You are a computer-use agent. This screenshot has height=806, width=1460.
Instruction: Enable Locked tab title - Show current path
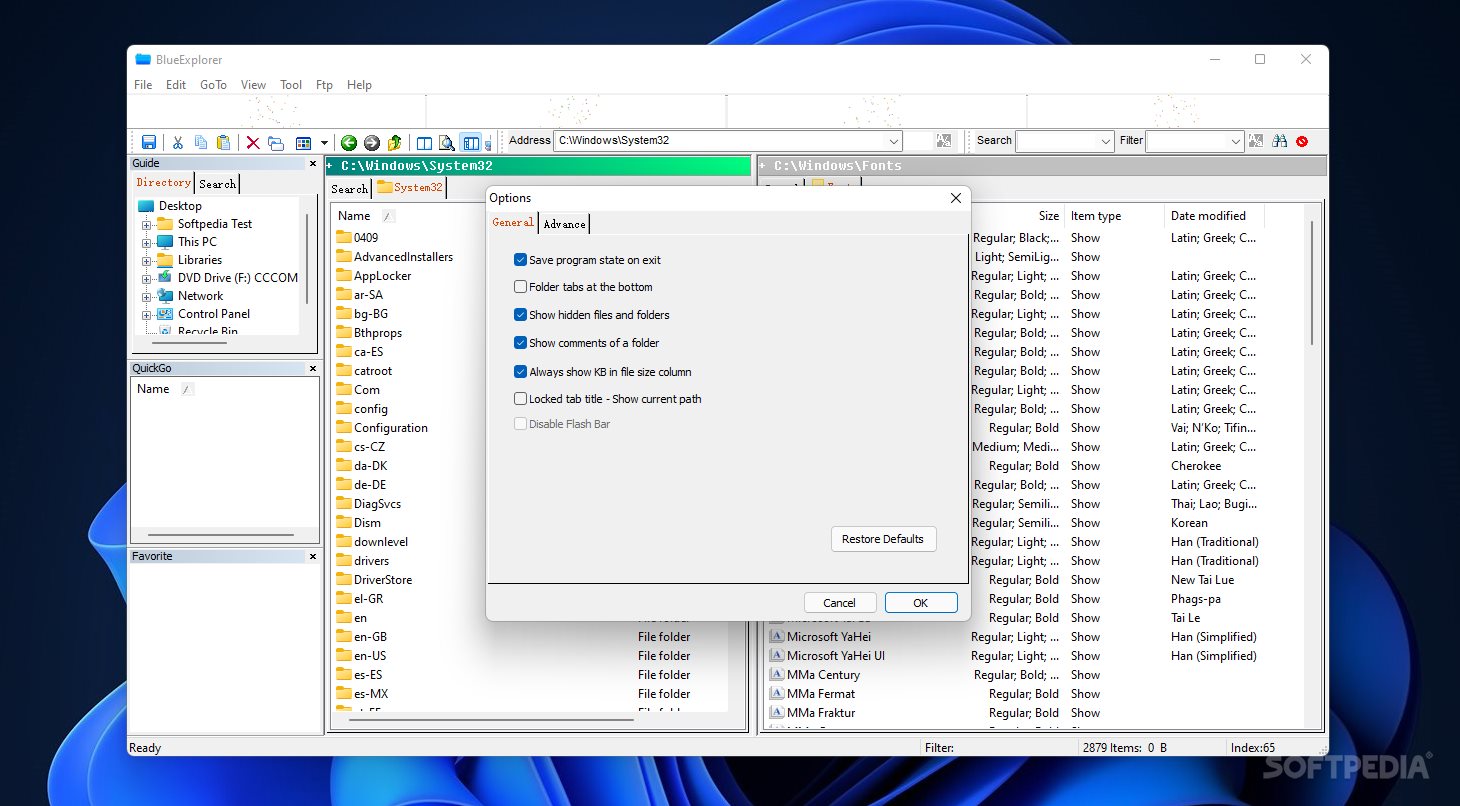pos(520,399)
